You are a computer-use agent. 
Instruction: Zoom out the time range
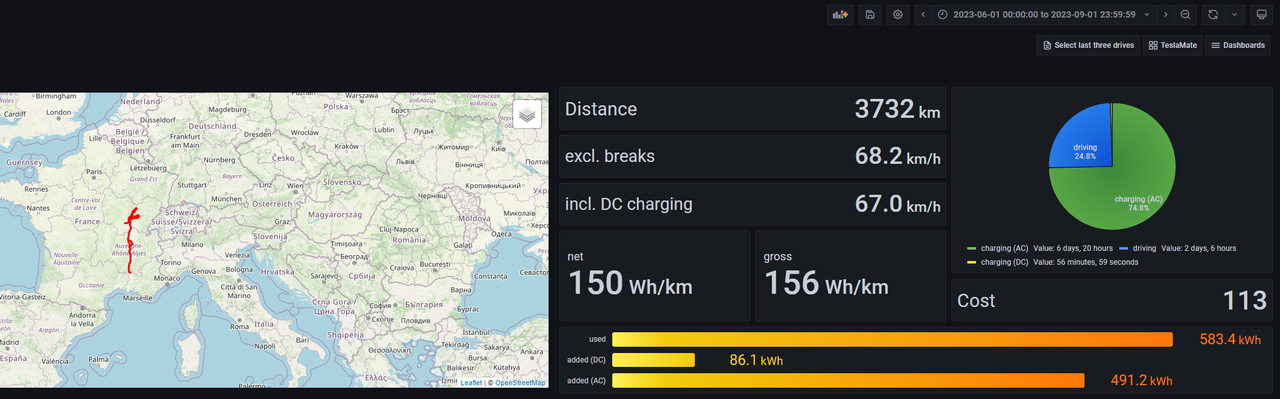click(x=1185, y=15)
